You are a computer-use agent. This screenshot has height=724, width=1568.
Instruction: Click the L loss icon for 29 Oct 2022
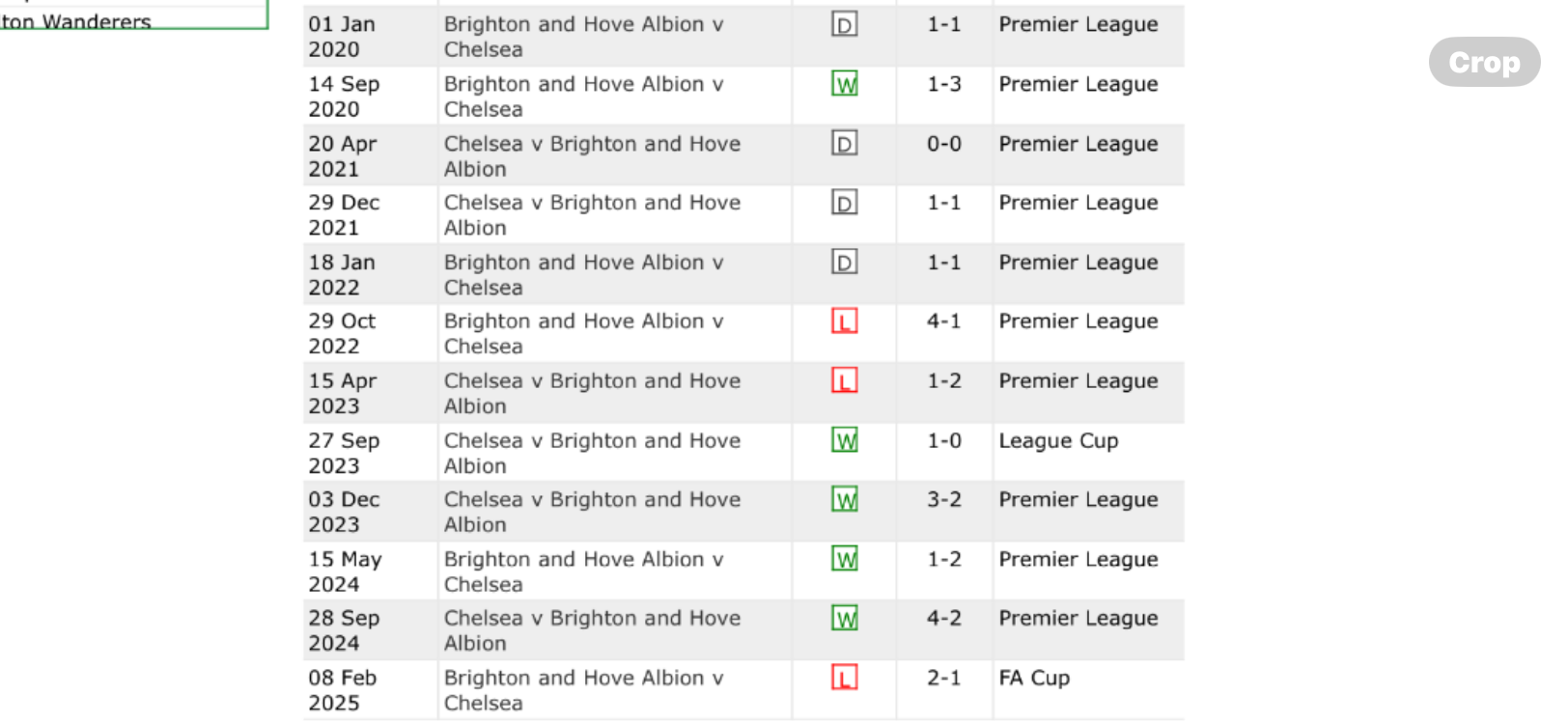click(x=845, y=321)
